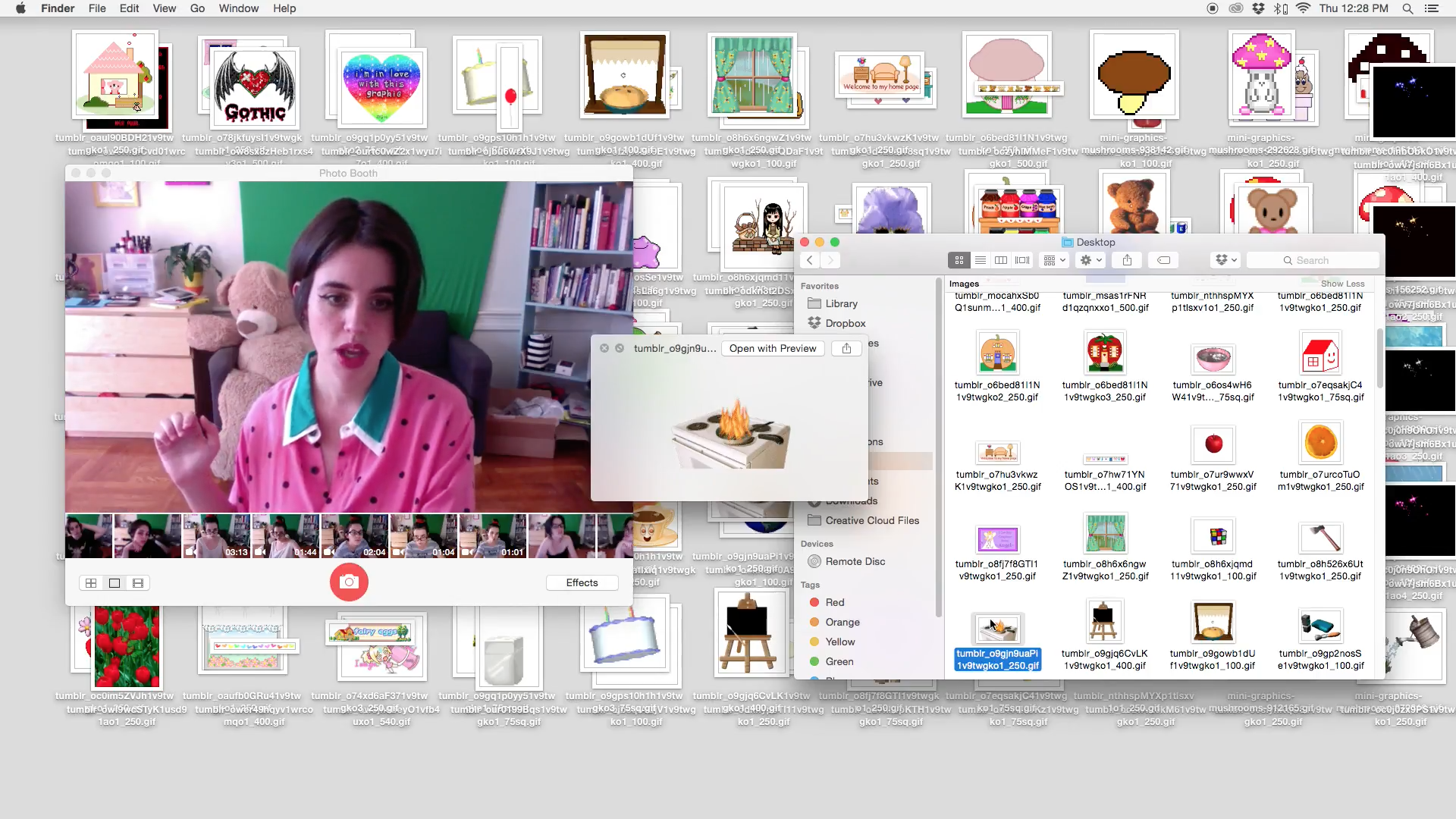Open the Help menu
This screenshot has width=1456, height=819.
click(284, 8)
